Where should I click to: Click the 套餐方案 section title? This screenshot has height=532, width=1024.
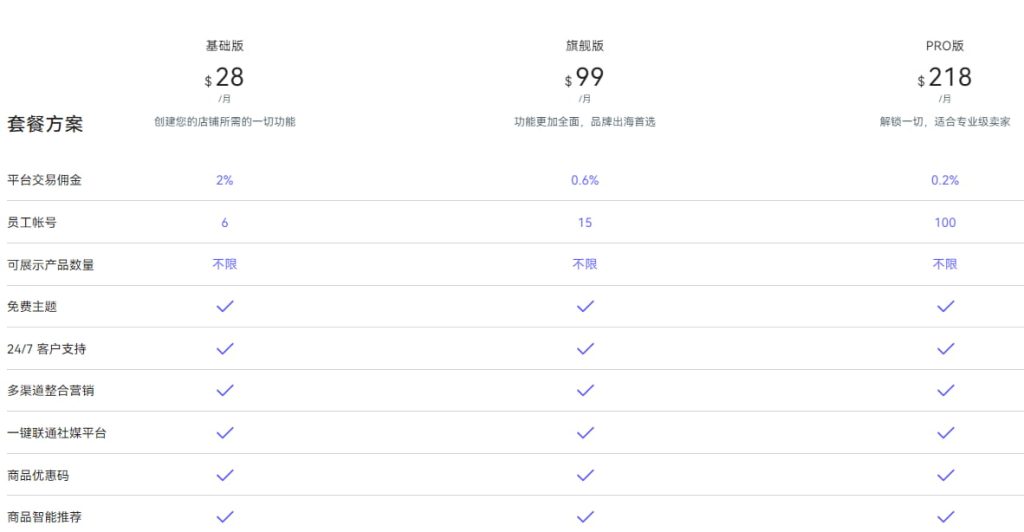pyautogui.click(x=45, y=124)
